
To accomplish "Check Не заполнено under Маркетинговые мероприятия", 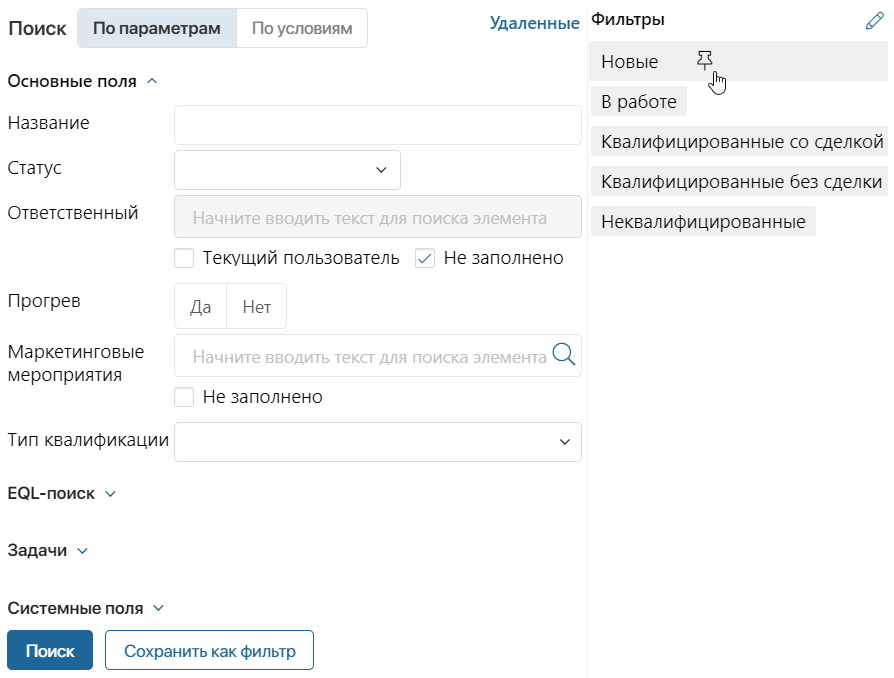I will [x=184, y=397].
